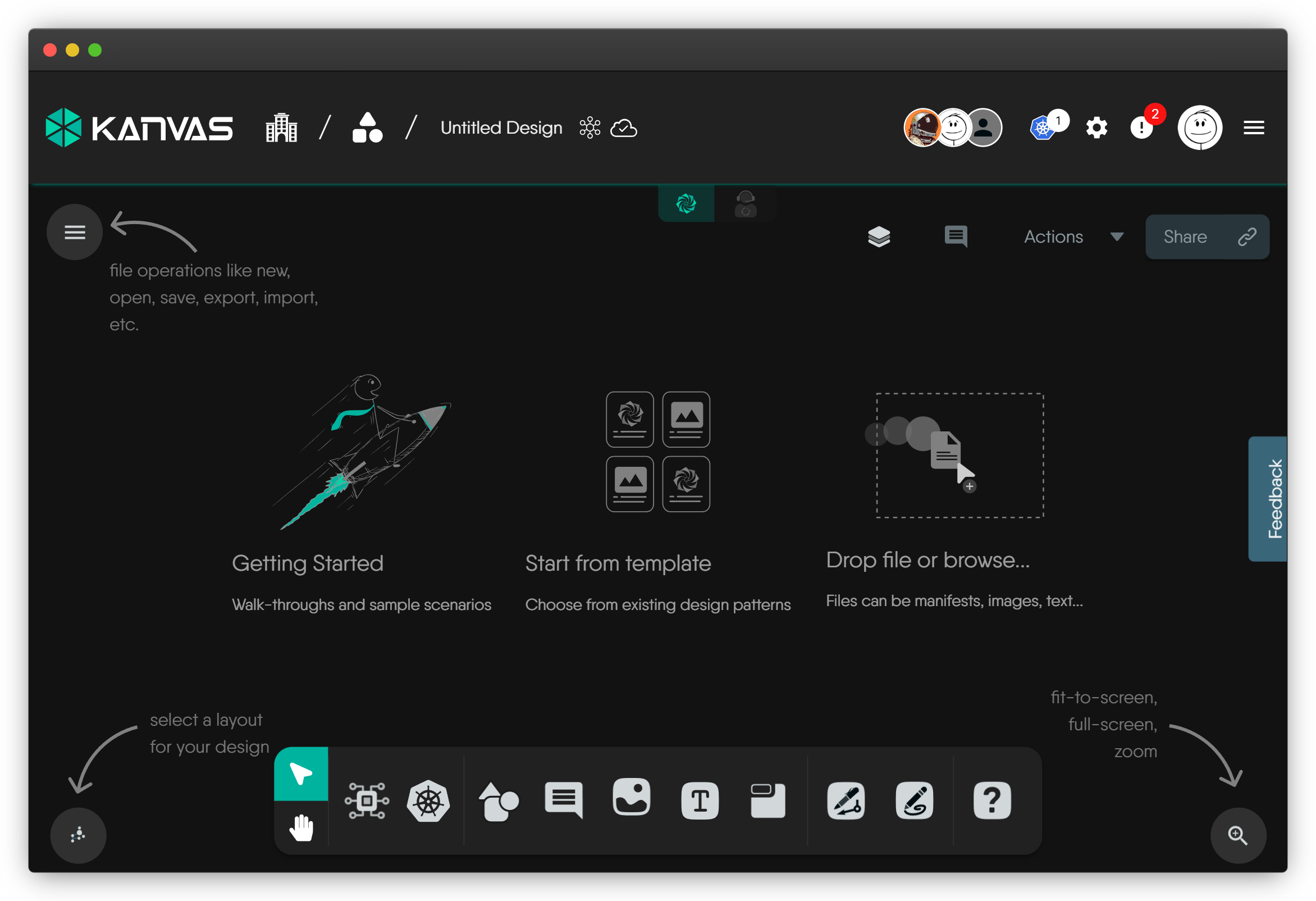
Task: Open the comments panel icon
Action: (x=956, y=236)
